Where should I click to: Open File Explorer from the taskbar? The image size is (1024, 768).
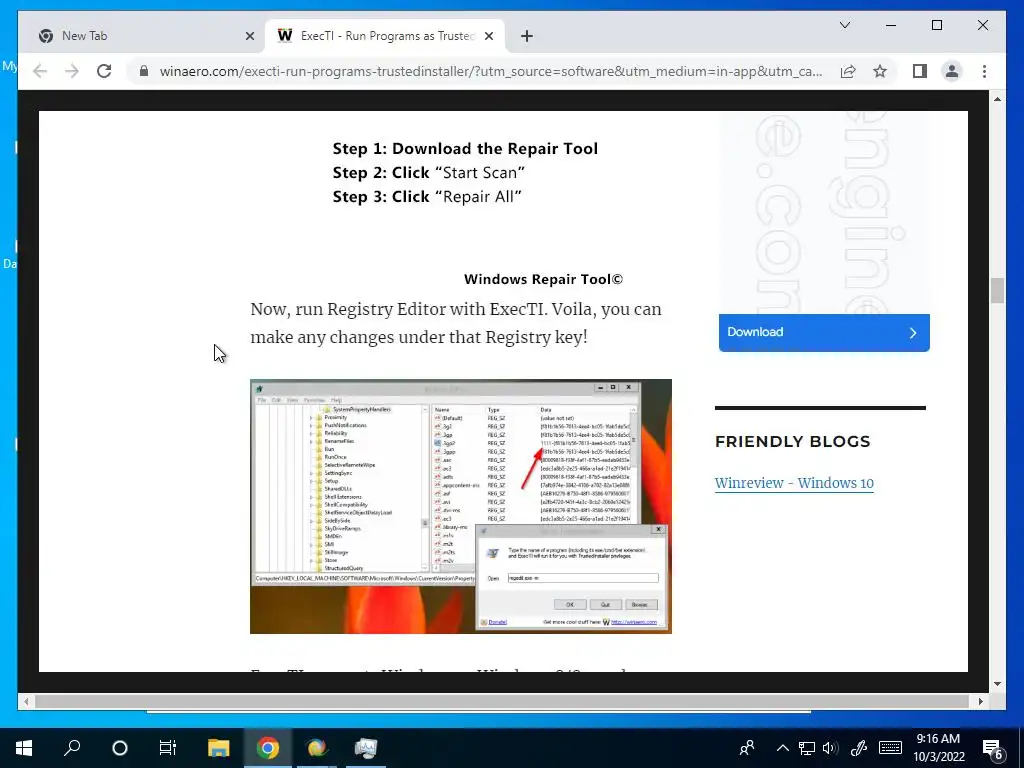(x=218, y=748)
